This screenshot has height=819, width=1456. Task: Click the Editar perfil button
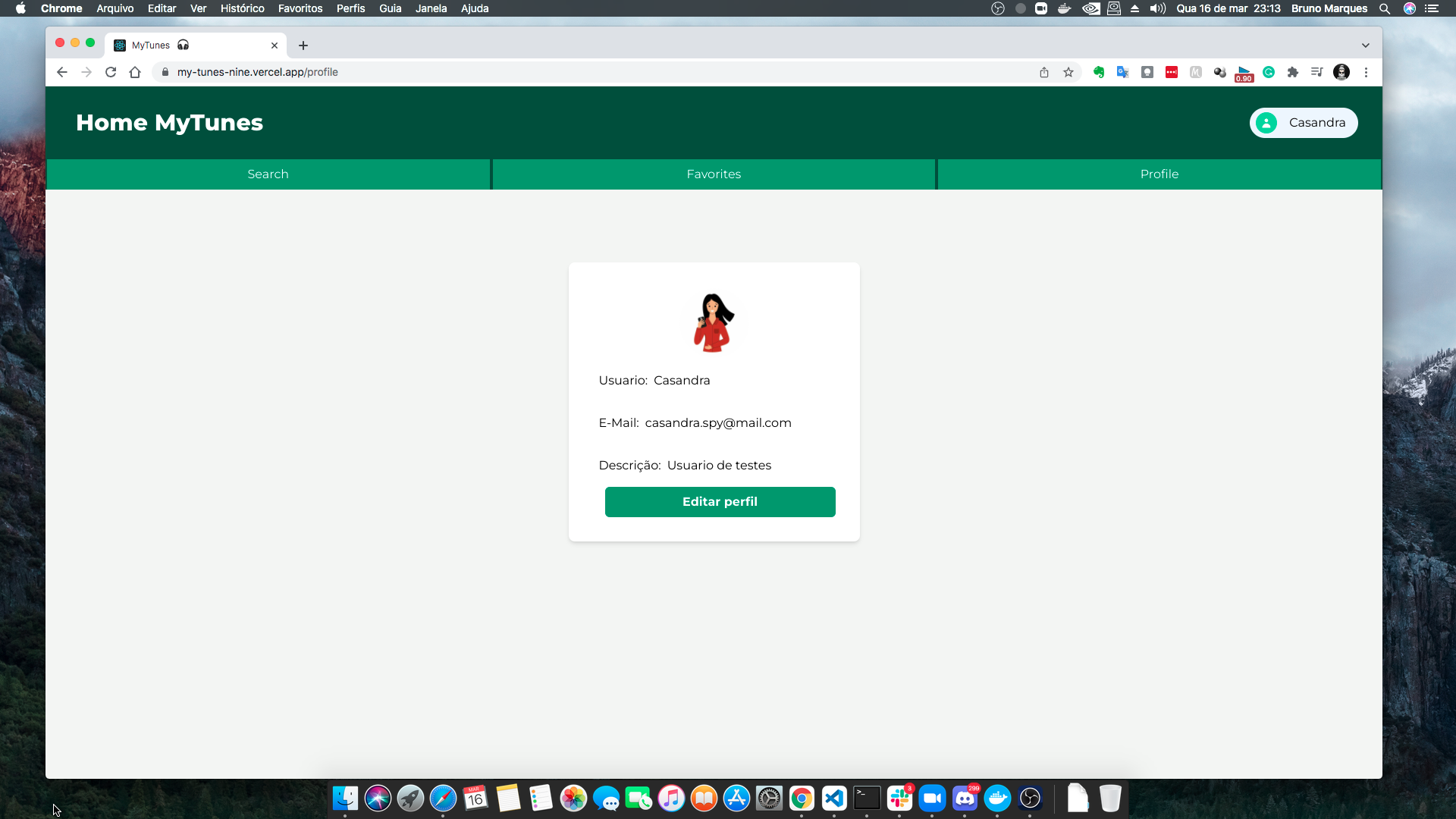pyautogui.click(x=720, y=502)
